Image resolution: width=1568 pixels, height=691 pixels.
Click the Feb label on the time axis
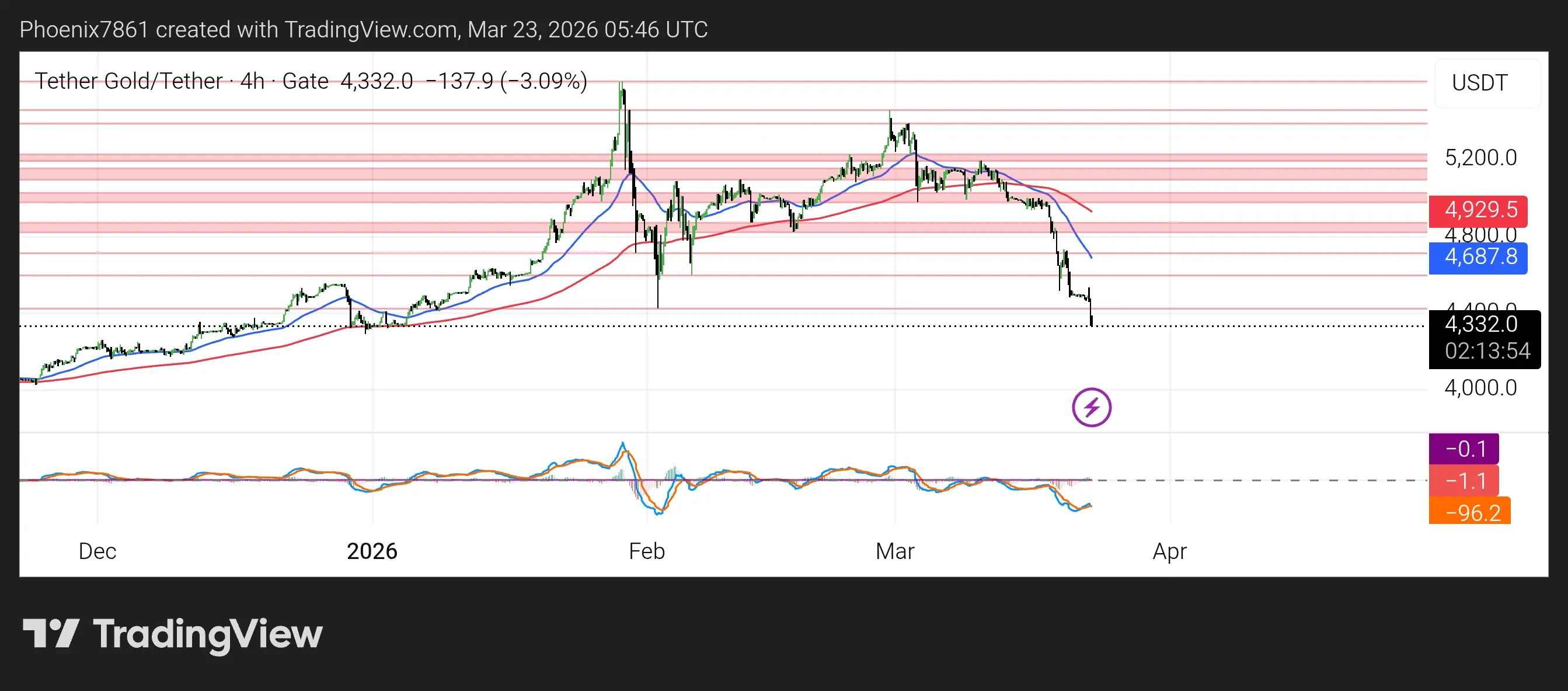[646, 551]
